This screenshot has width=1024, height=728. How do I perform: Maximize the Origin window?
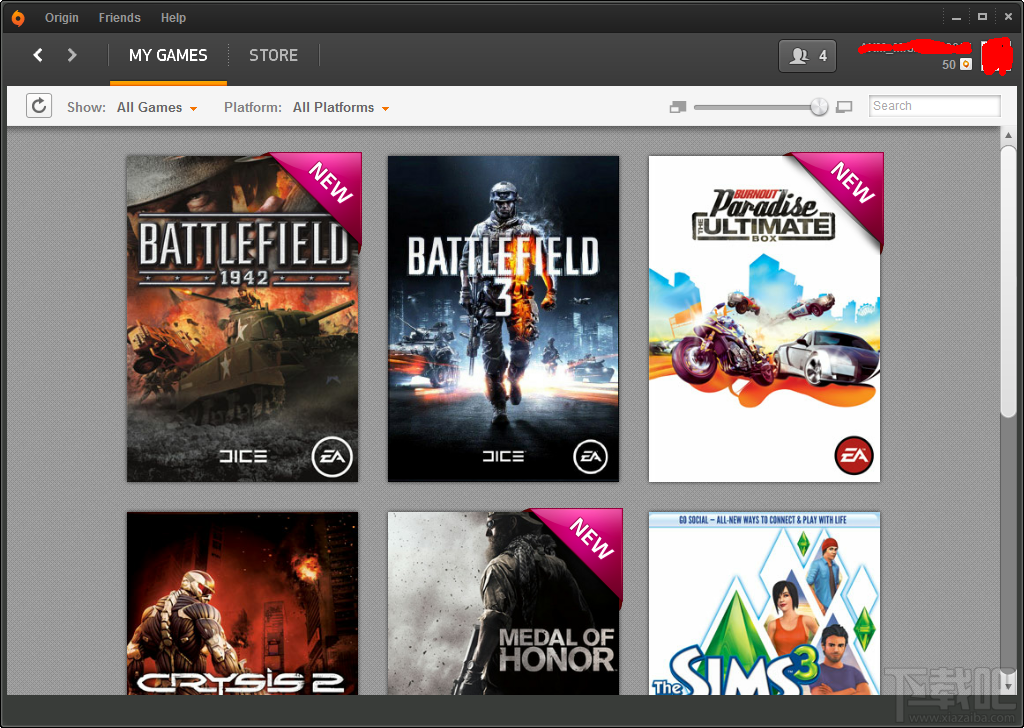(982, 17)
